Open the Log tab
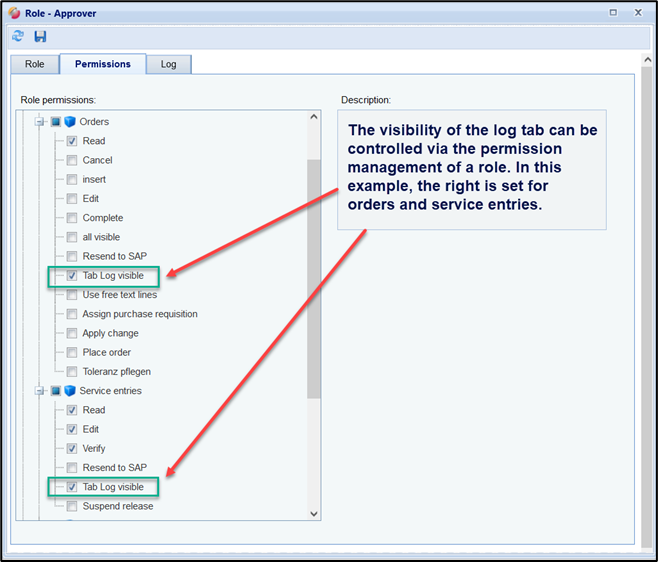 tap(168, 64)
